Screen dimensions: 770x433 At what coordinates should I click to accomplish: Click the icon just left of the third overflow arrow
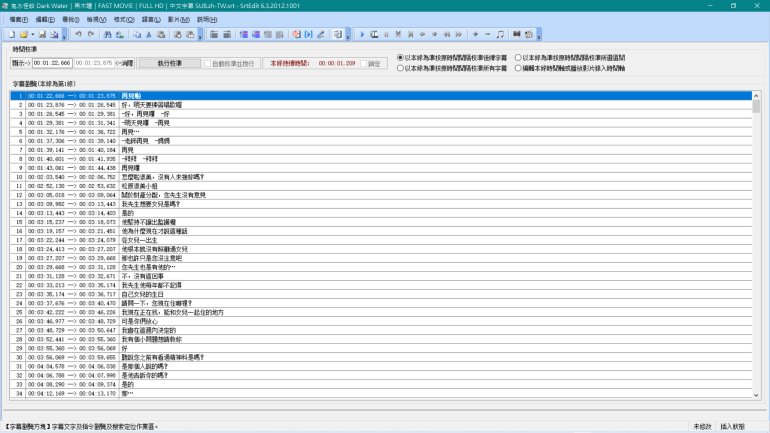tap(338, 34)
